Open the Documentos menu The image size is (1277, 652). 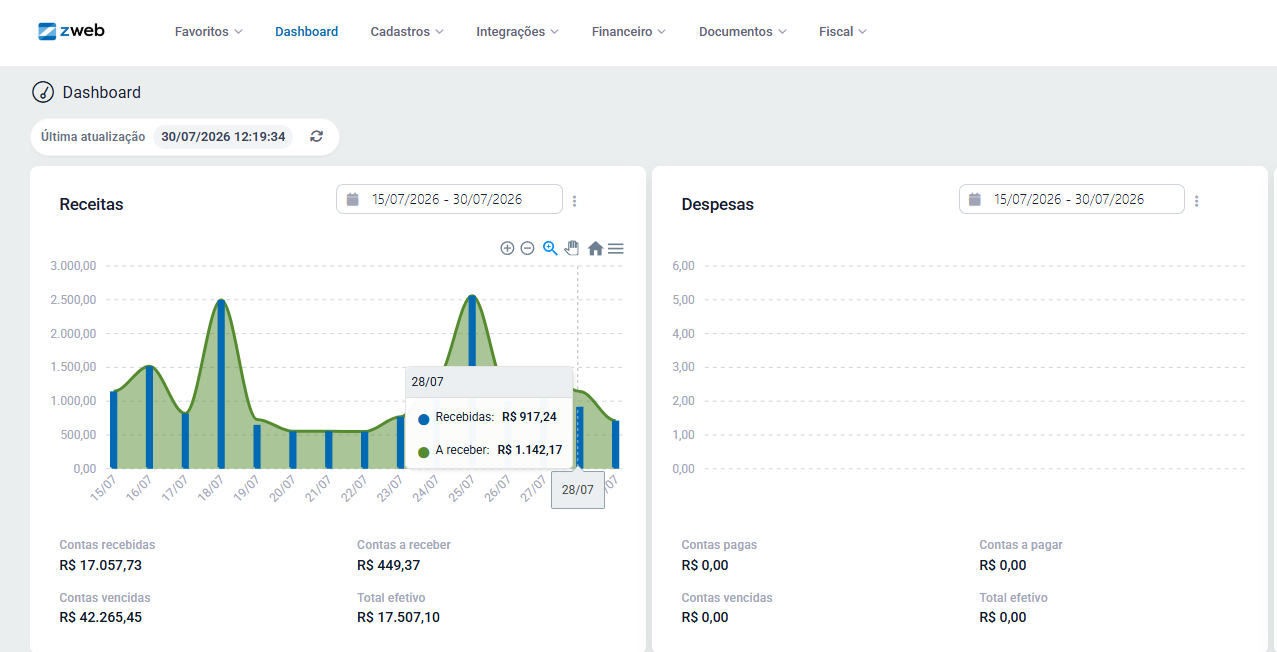click(x=743, y=32)
